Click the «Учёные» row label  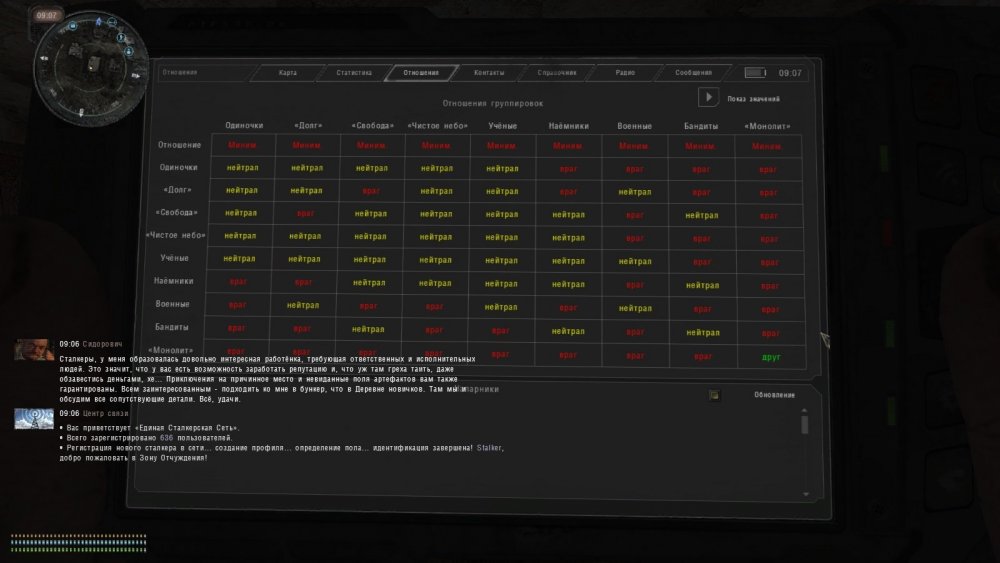click(x=174, y=258)
